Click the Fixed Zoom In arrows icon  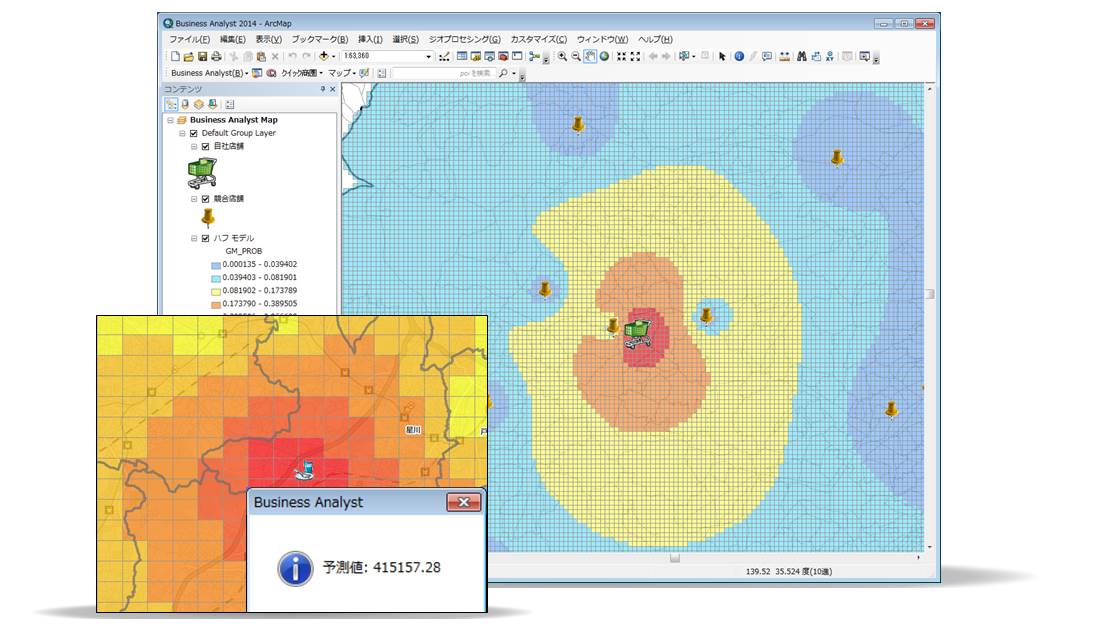[622, 57]
